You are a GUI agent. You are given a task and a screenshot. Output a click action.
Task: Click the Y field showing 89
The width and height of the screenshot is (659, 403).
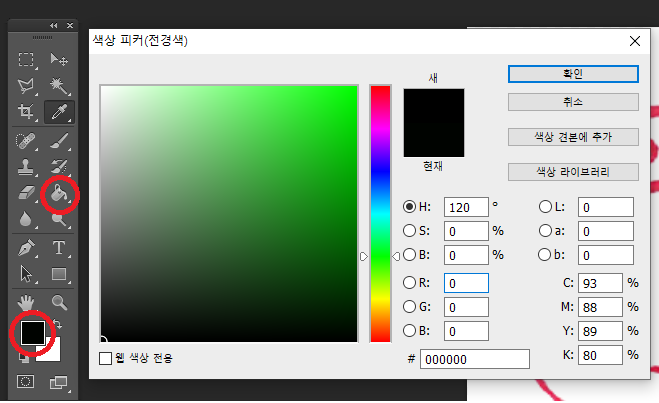[x=600, y=331]
